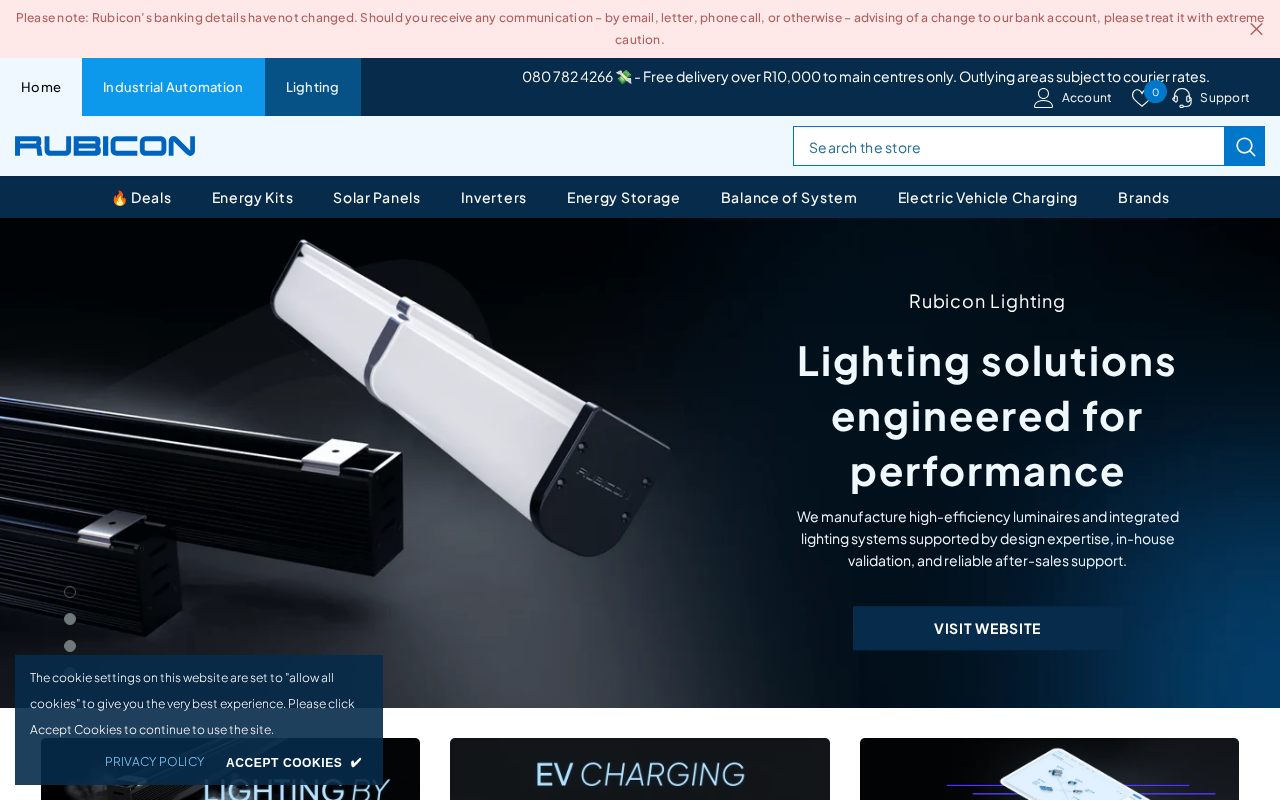Open the Deals menu with fire icon
Screen dimensions: 1280x800
[x=141, y=197]
